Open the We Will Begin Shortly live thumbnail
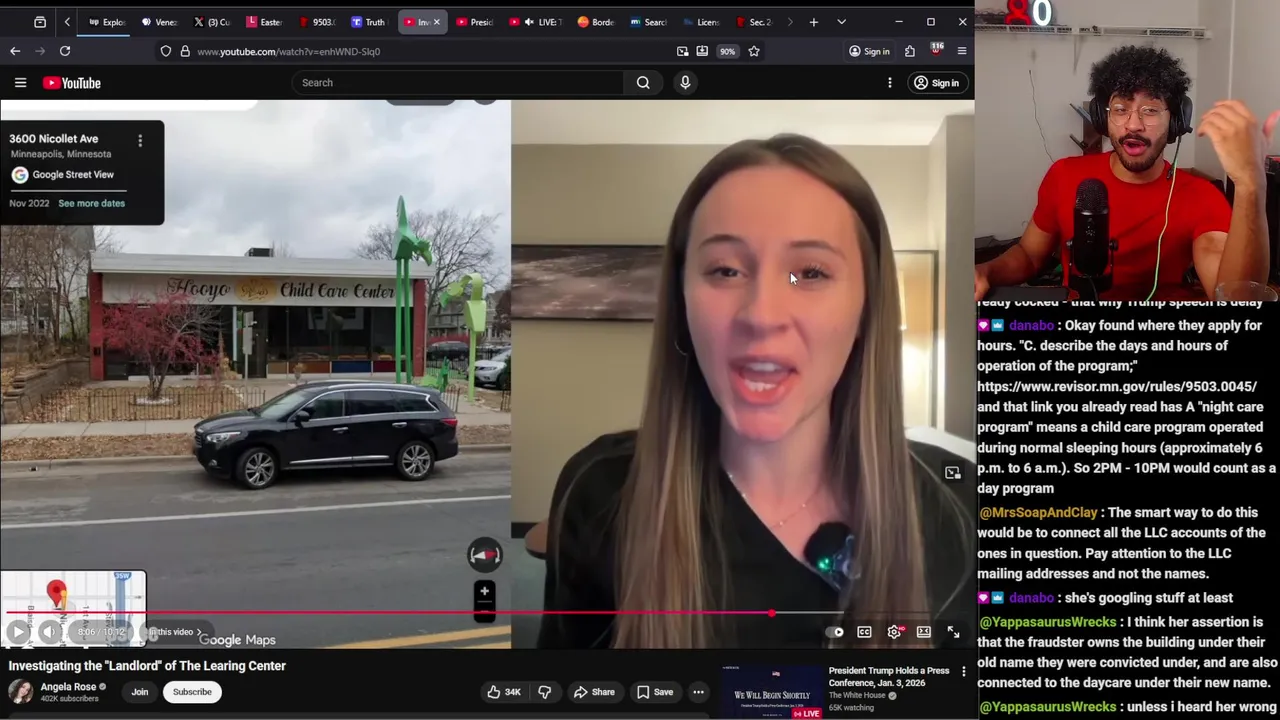The image size is (1280, 720). tap(772, 691)
